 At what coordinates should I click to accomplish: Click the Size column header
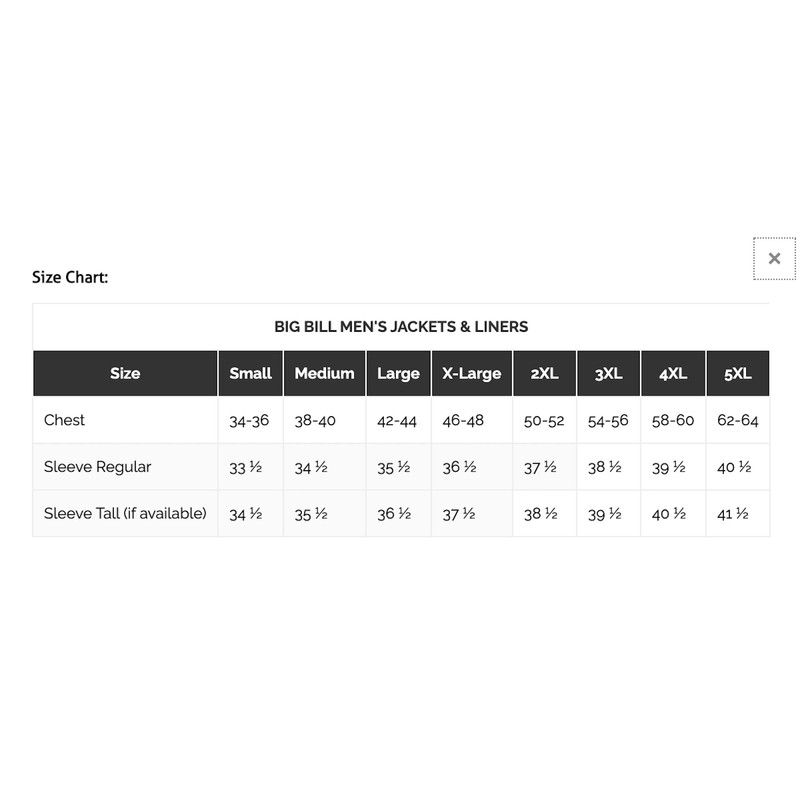(125, 373)
